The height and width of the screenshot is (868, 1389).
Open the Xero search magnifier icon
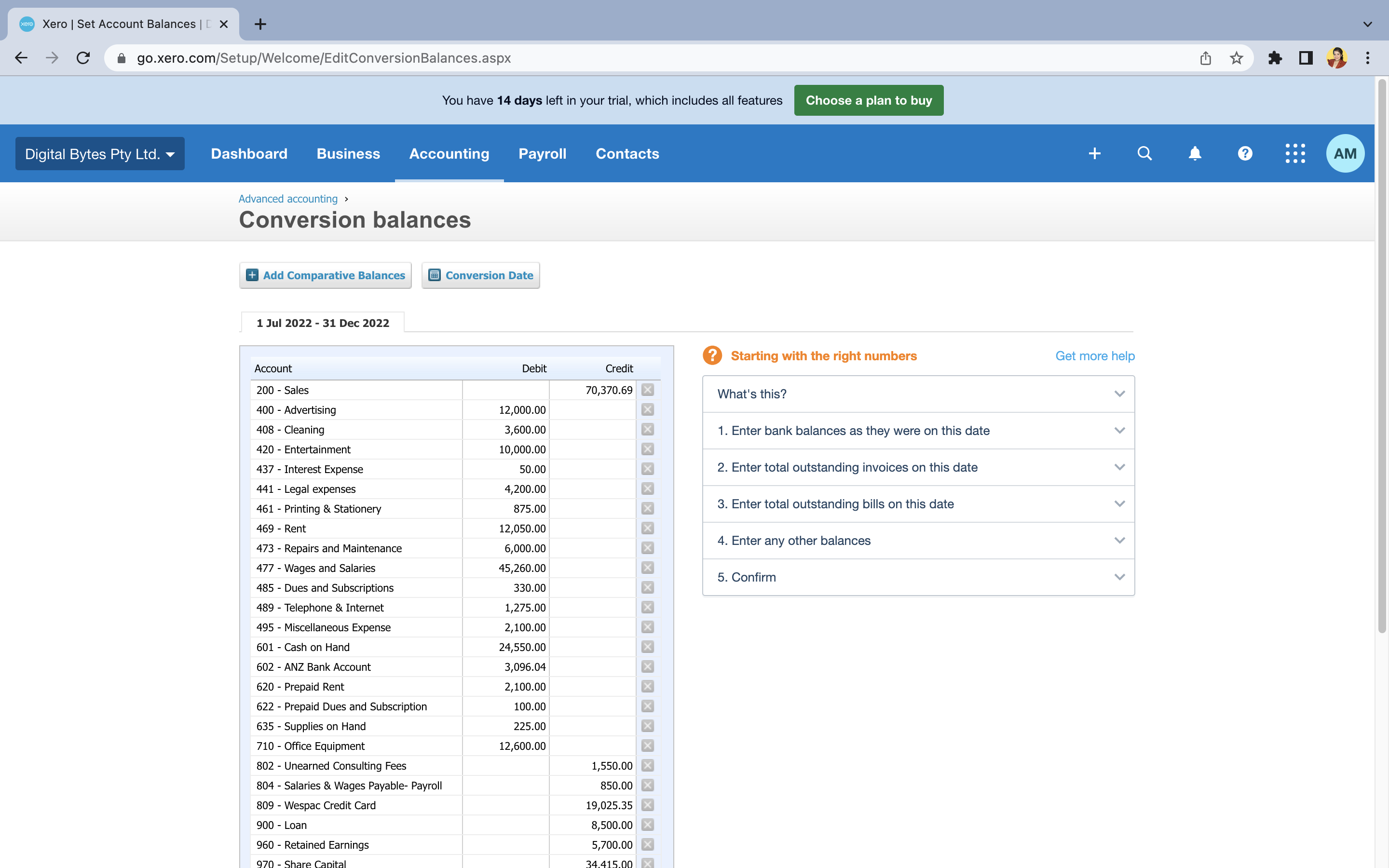pyautogui.click(x=1144, y=153)
